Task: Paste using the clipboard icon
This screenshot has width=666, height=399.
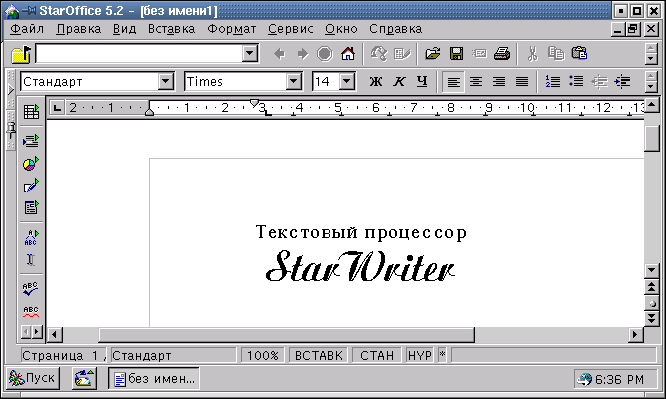Action: tap(580, 54)
